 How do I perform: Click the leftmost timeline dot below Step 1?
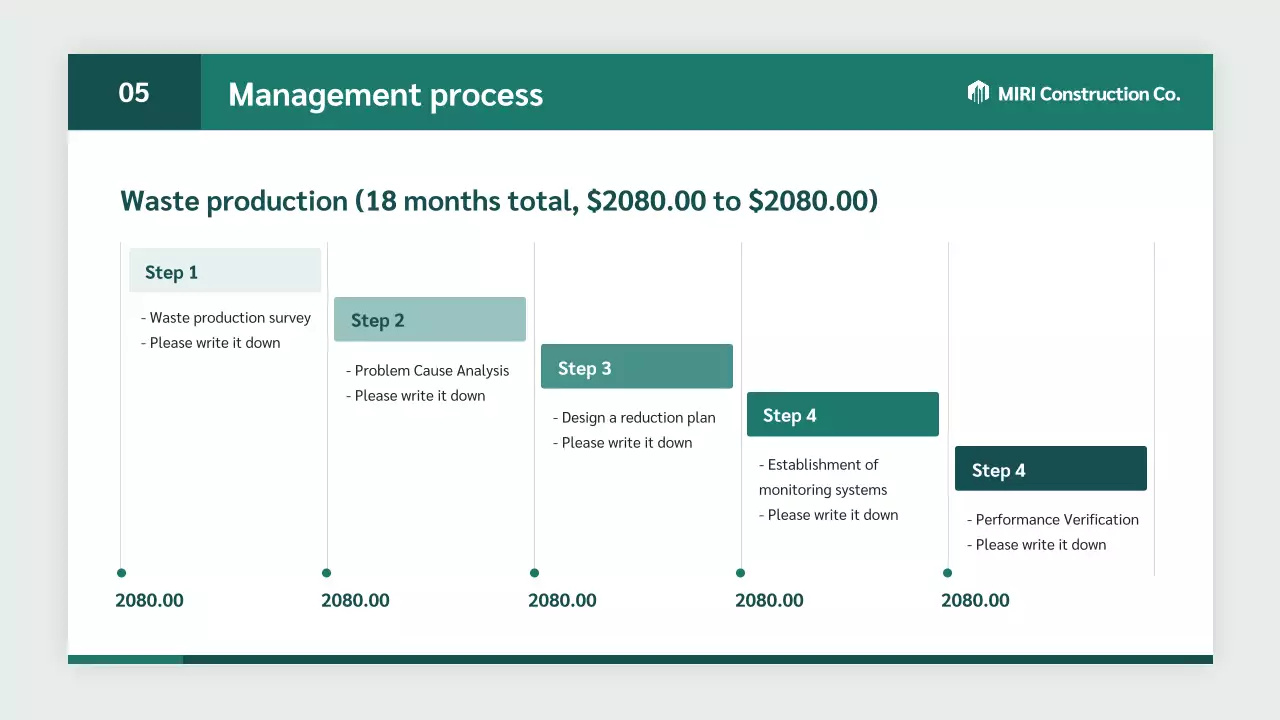(121, 573)
